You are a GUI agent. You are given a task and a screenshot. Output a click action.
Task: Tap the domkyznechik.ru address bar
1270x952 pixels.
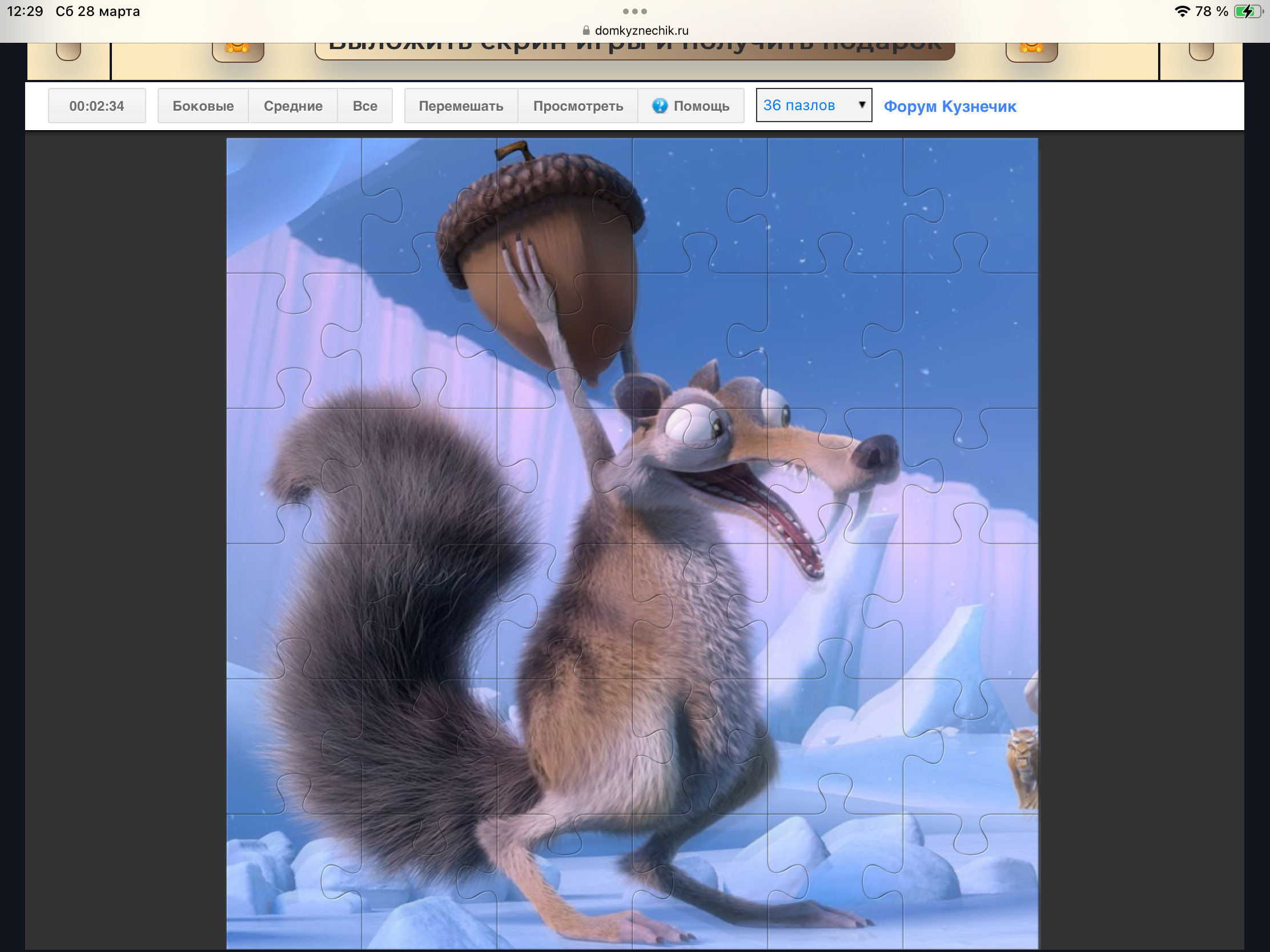coord(641,30)
